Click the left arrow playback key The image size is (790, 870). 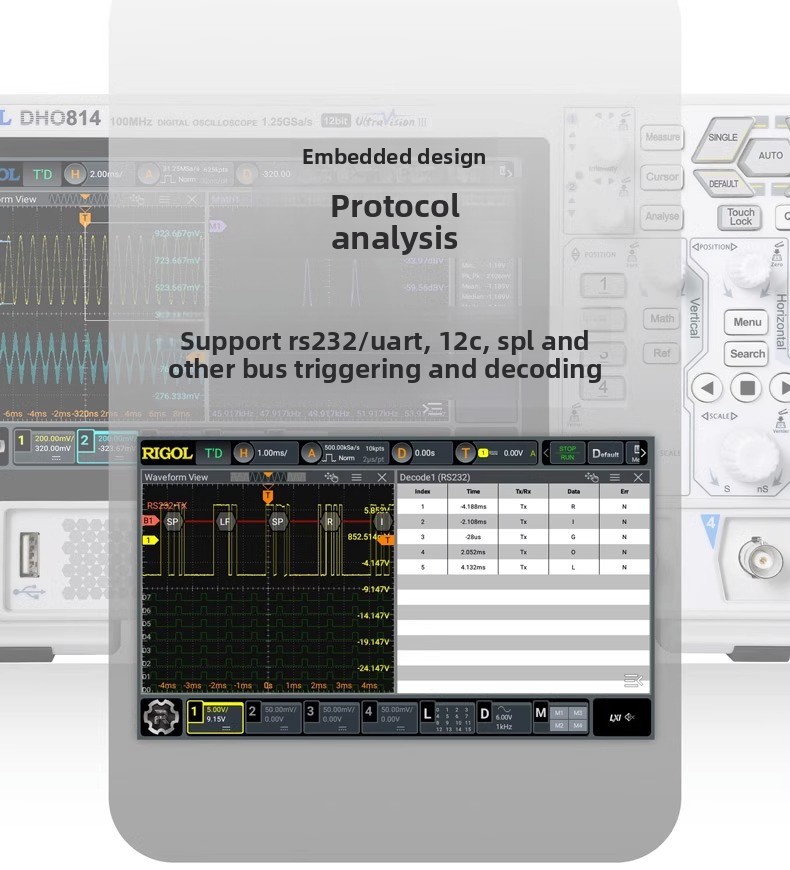coord(707,388)
